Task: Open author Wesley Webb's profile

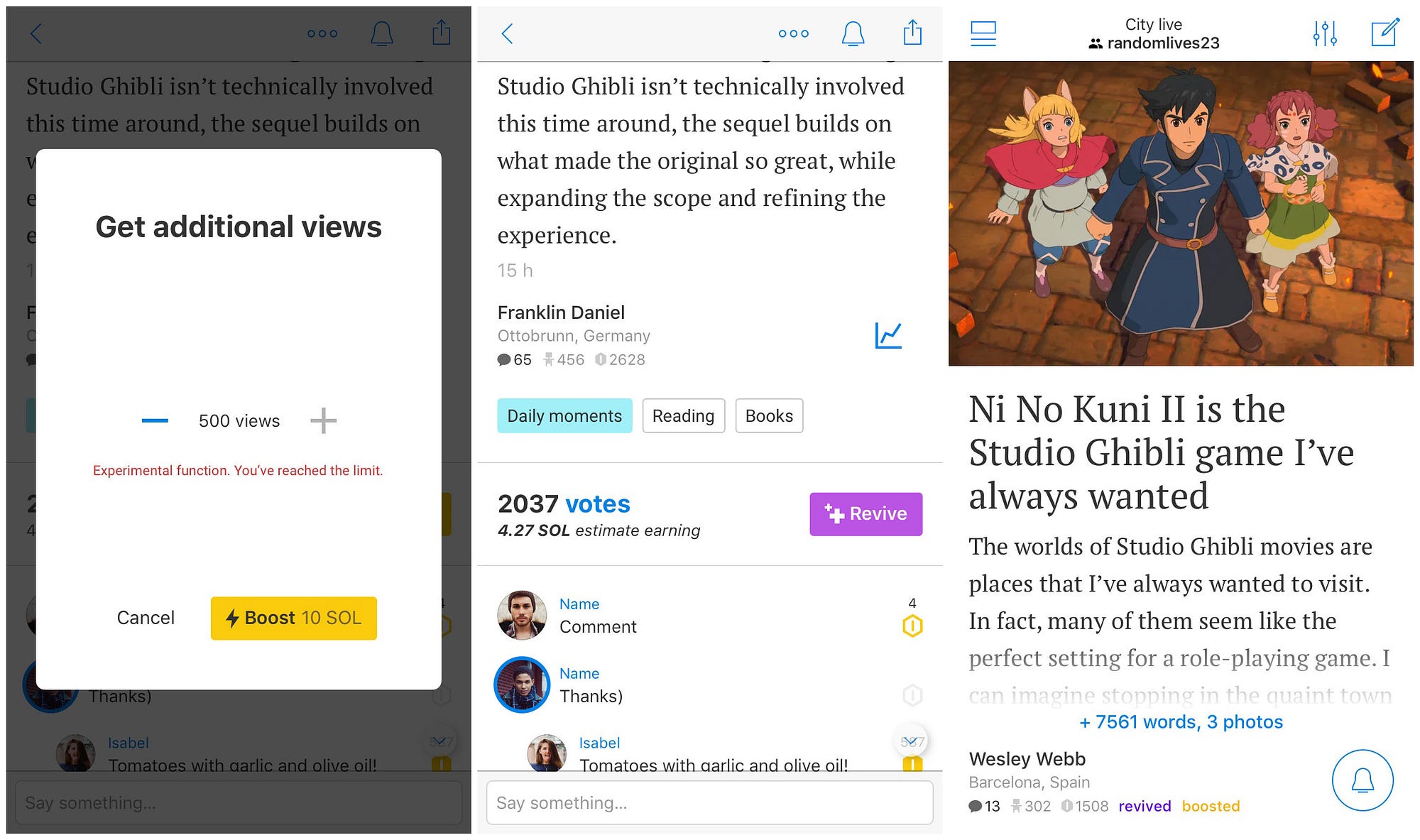Action: (x=1027, y=759)
